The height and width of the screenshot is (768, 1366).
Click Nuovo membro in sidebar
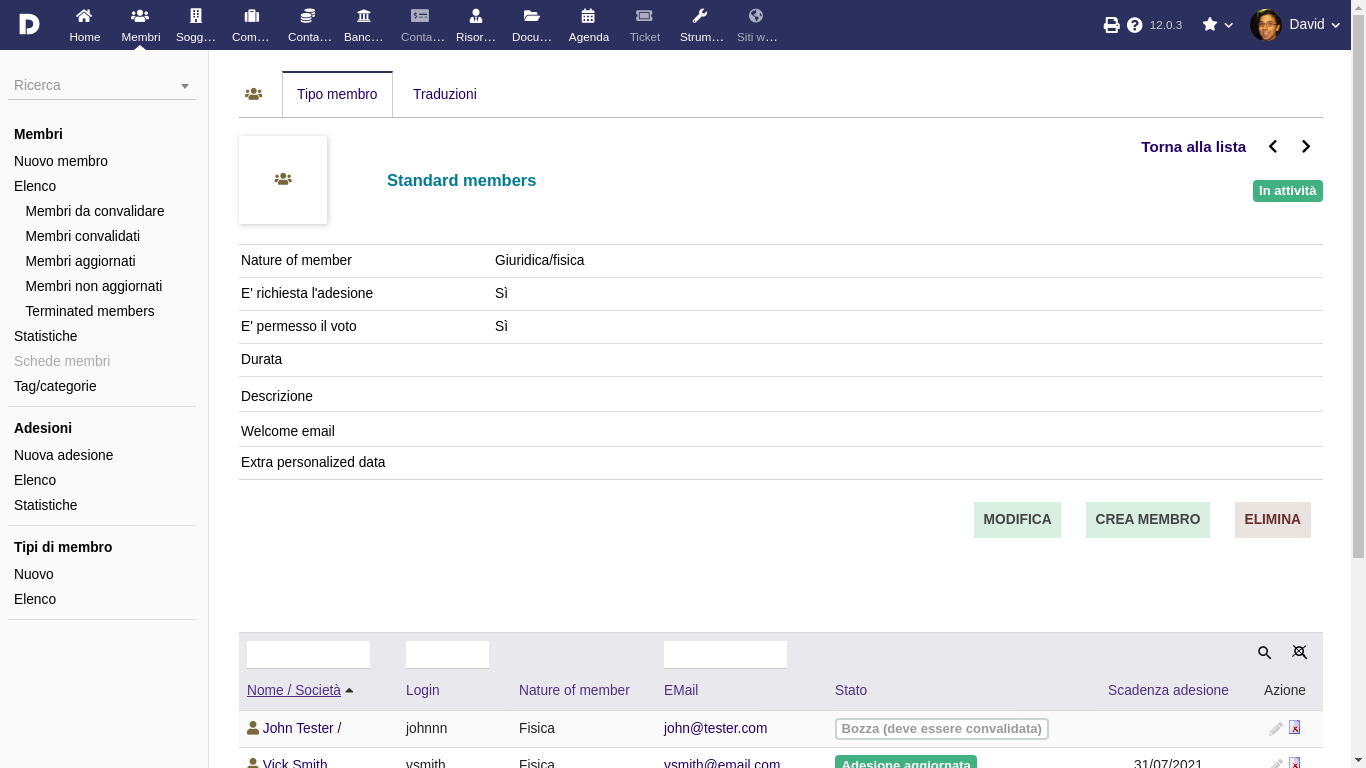tap(61, 161)
